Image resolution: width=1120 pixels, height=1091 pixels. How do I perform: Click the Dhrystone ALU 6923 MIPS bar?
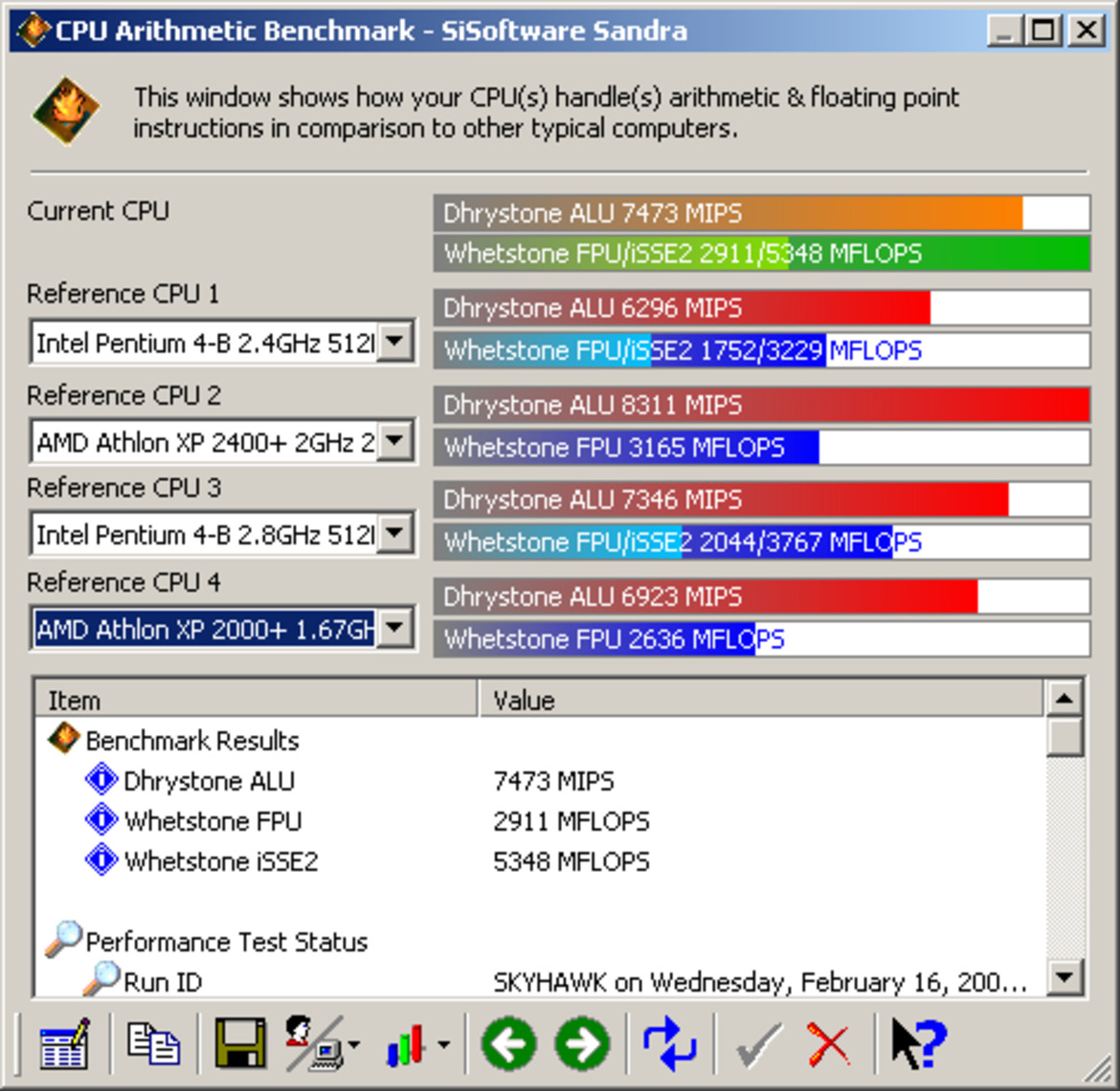pyautogui.click(x=761, y=596)
